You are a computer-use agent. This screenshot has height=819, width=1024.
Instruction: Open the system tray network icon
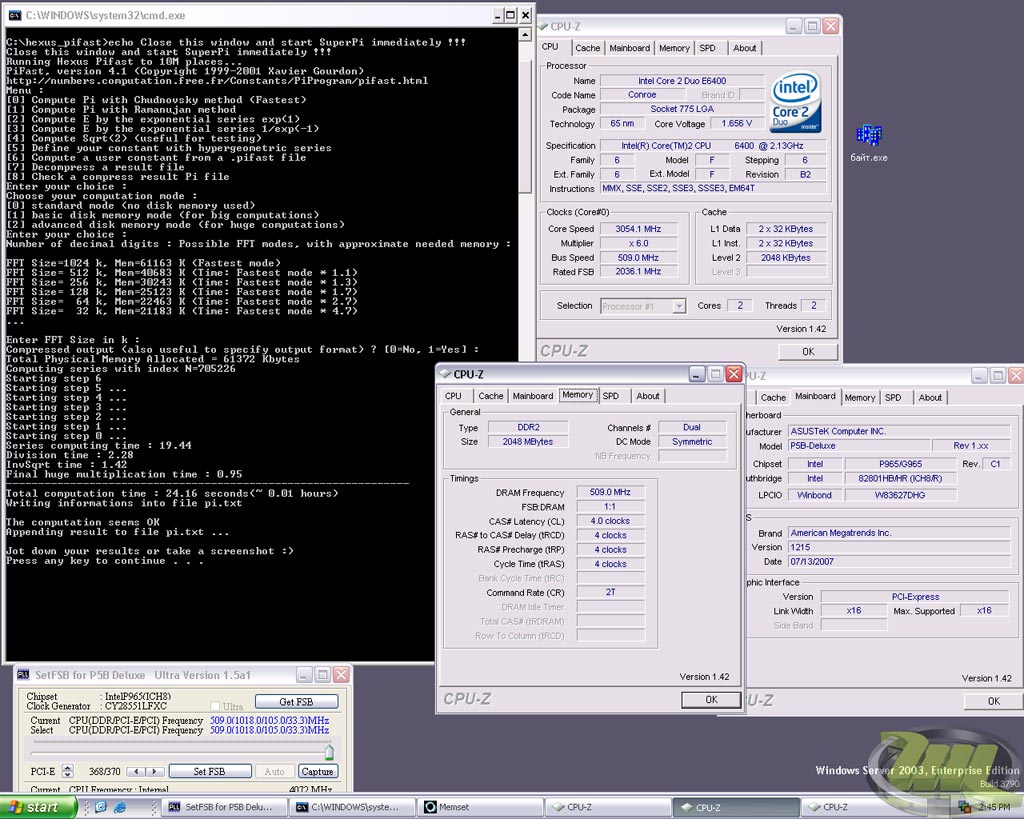pos(965,807)
